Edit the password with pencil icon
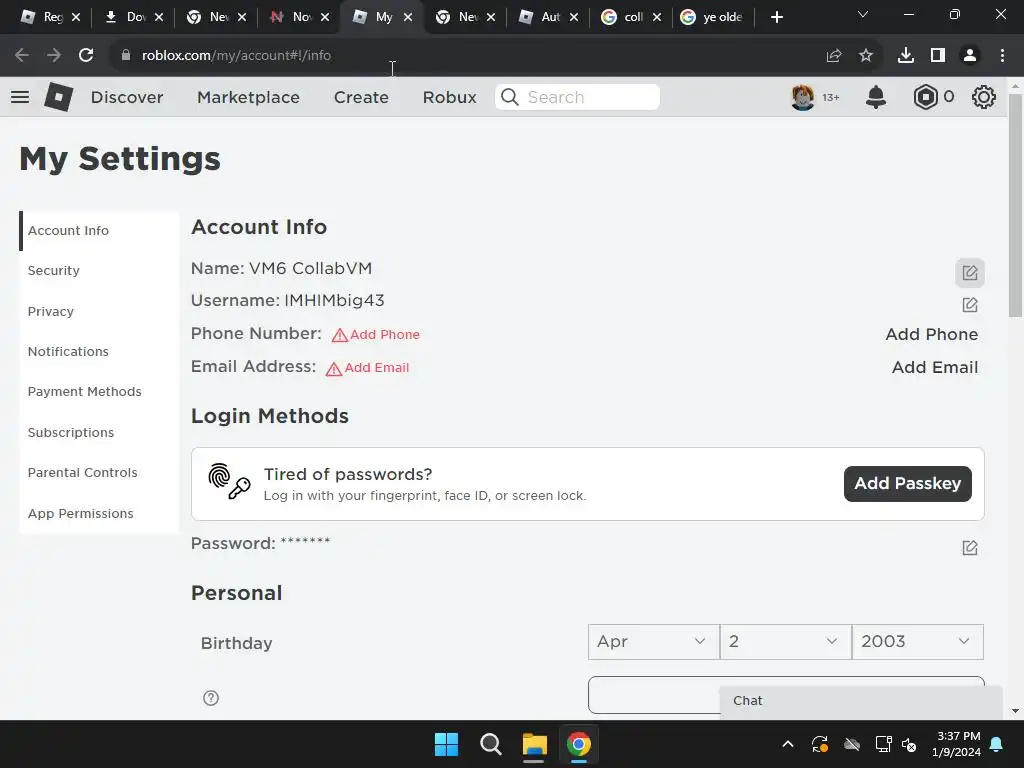This screenshot has width=1024, height=768. (970, 547)
